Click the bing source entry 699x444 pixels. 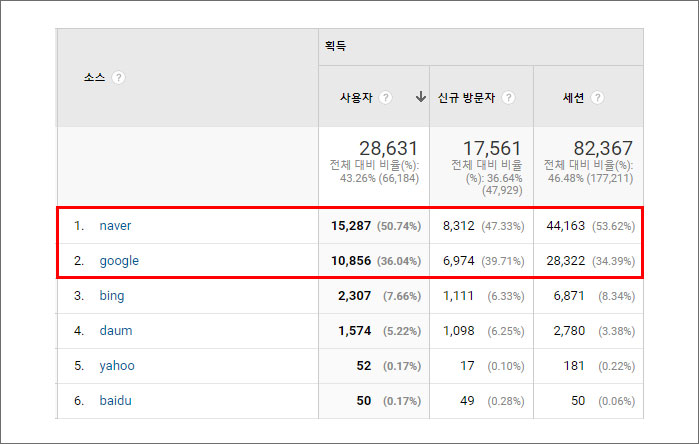click(112, 296)
